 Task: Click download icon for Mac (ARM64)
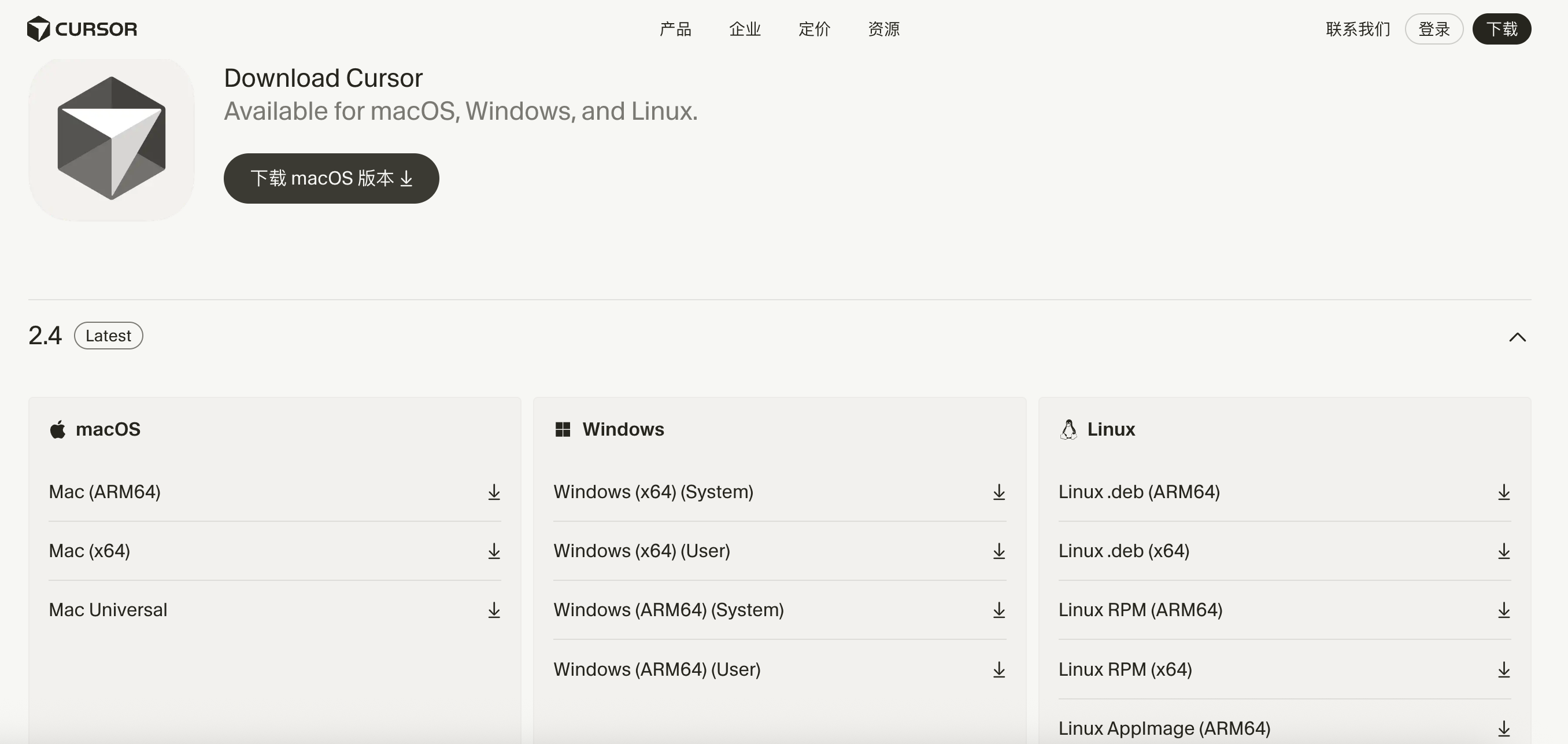[494, 492]
